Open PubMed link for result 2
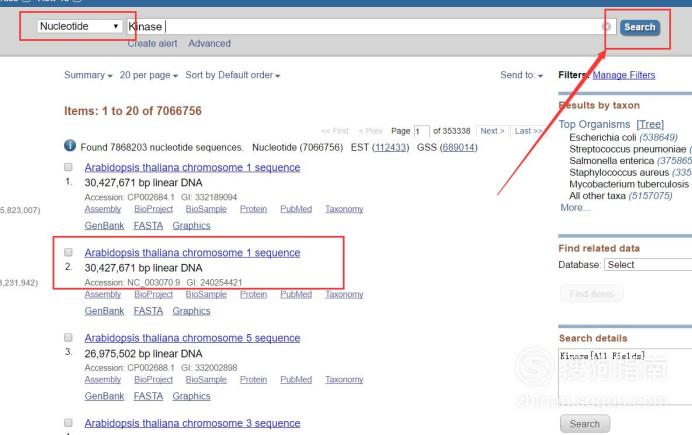 point(296,294)
